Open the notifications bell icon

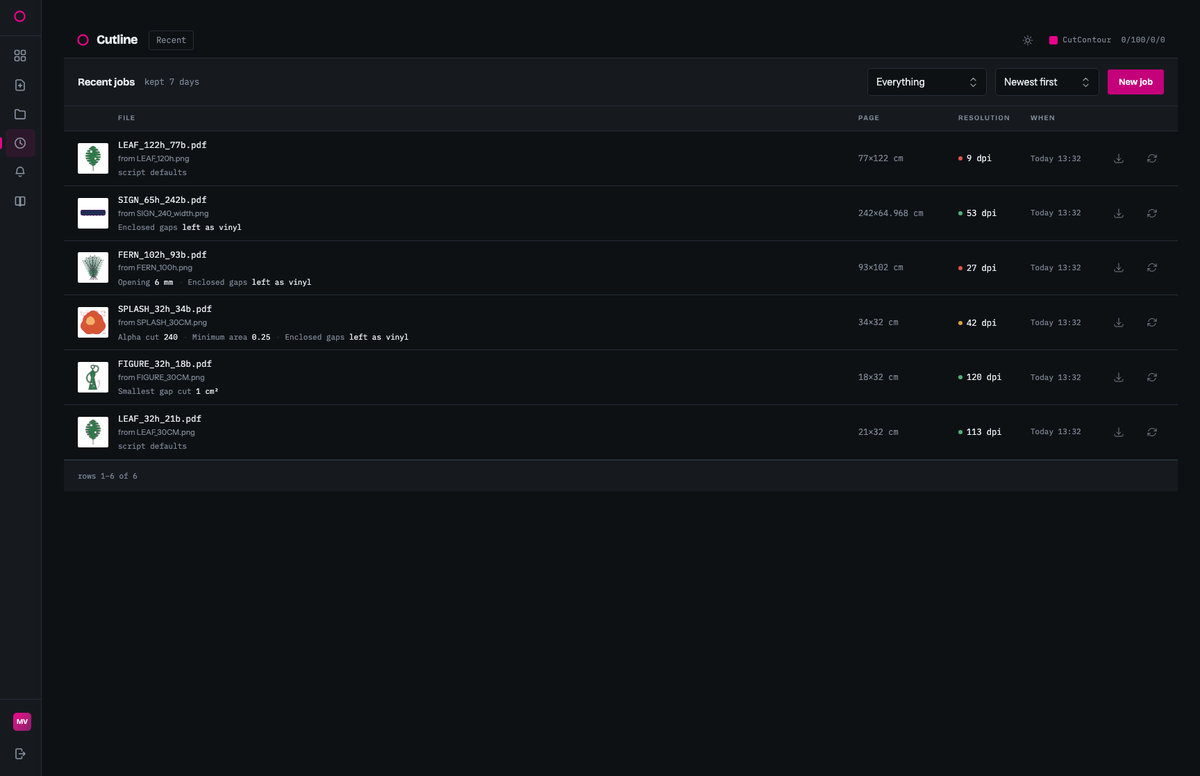[20, 172]
